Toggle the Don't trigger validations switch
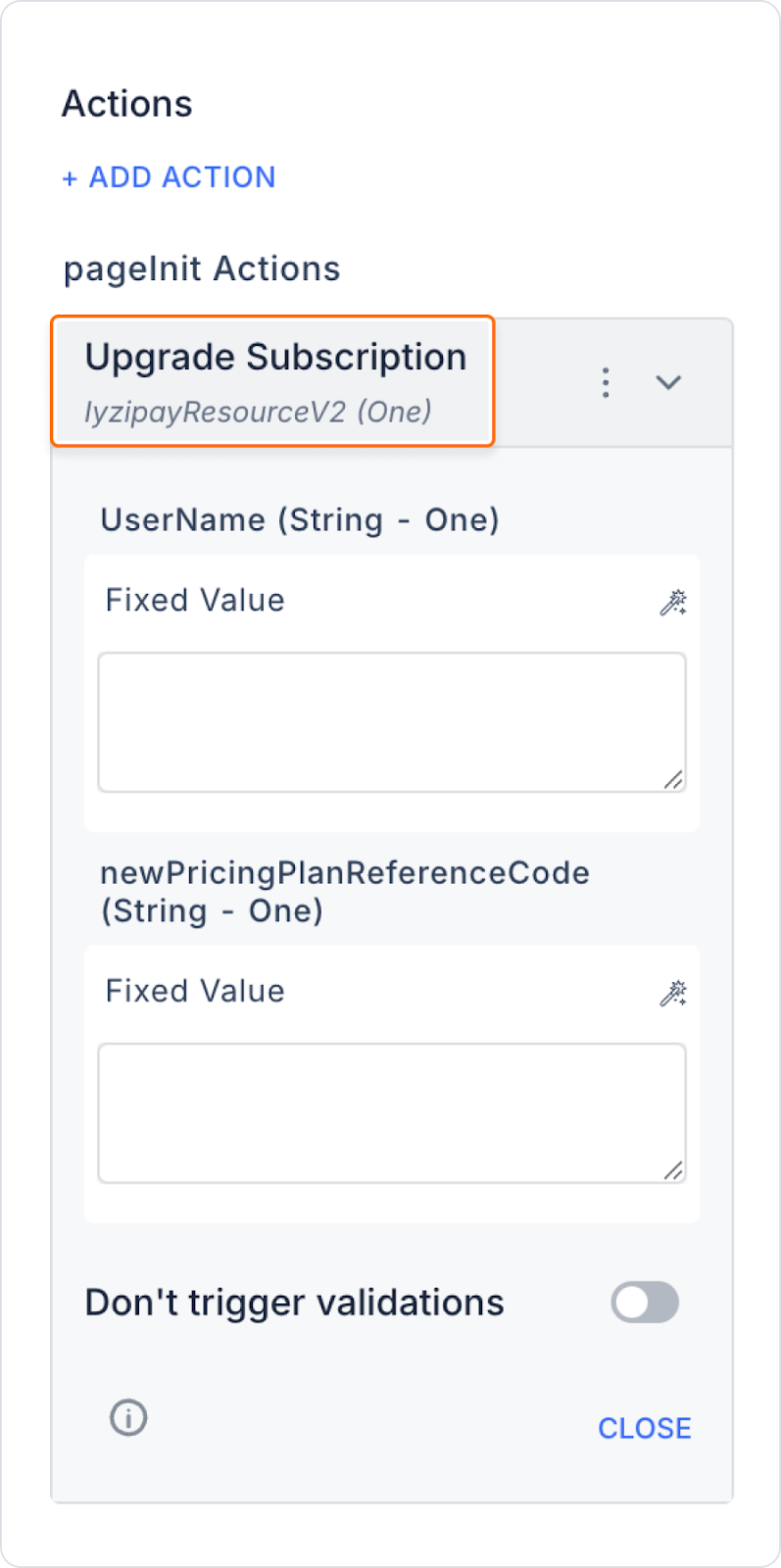Screen dimensions: 781x1568 (645, 1302)
